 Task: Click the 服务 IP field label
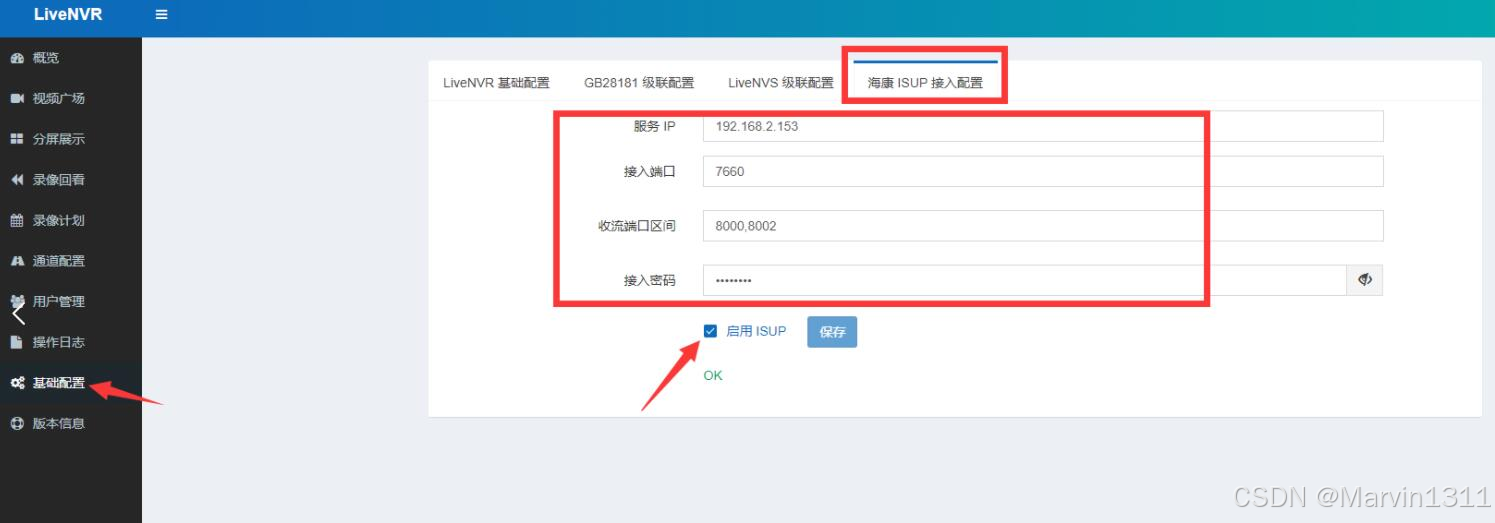click(655, 127)
